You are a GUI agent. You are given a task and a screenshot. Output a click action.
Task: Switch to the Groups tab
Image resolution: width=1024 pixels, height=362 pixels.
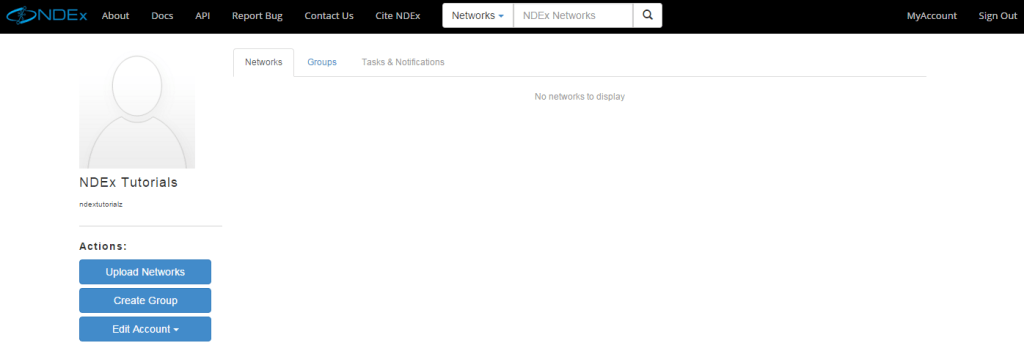click(322, 62)
